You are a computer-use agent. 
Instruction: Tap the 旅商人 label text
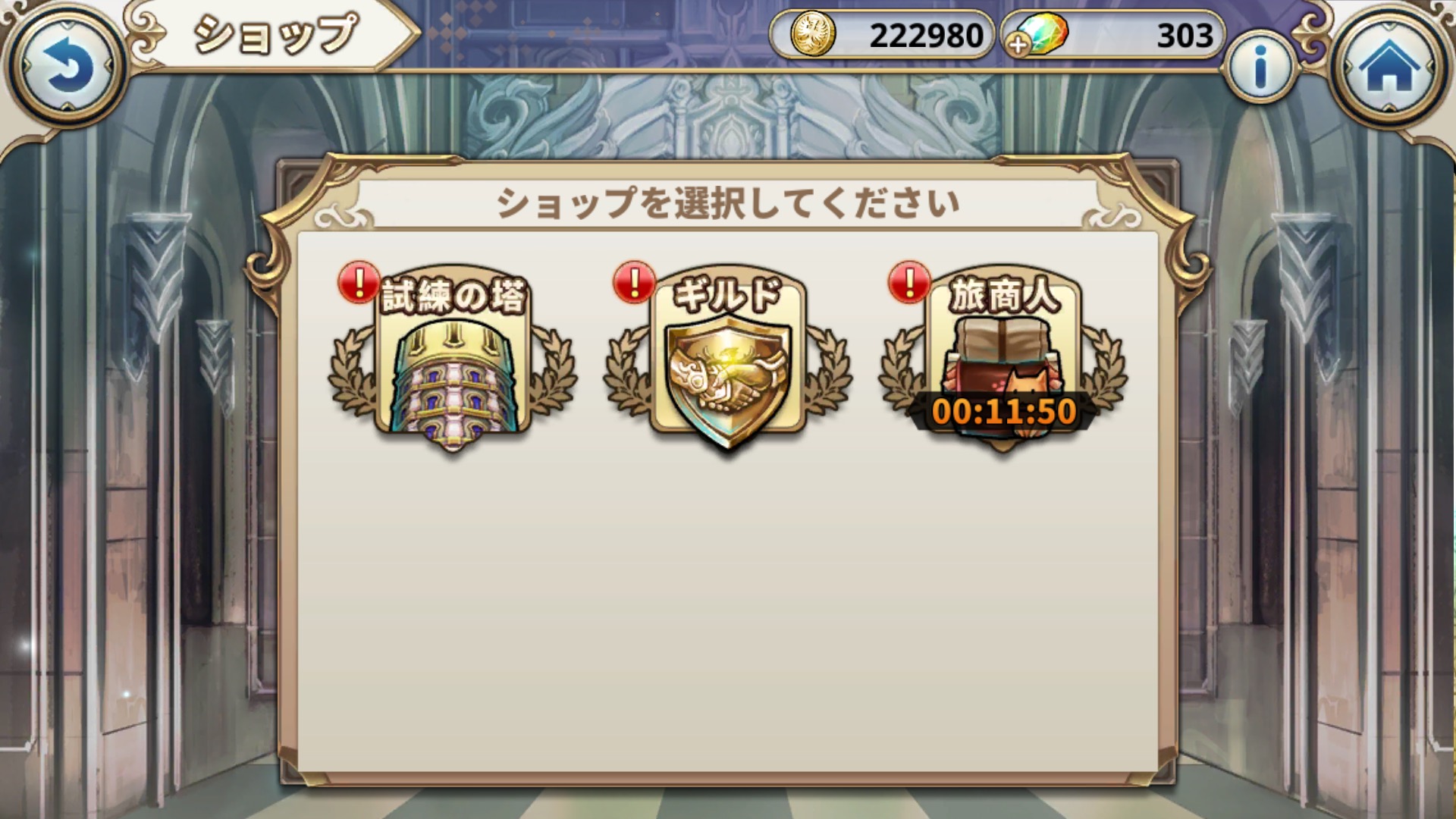tap(1003, 296)
